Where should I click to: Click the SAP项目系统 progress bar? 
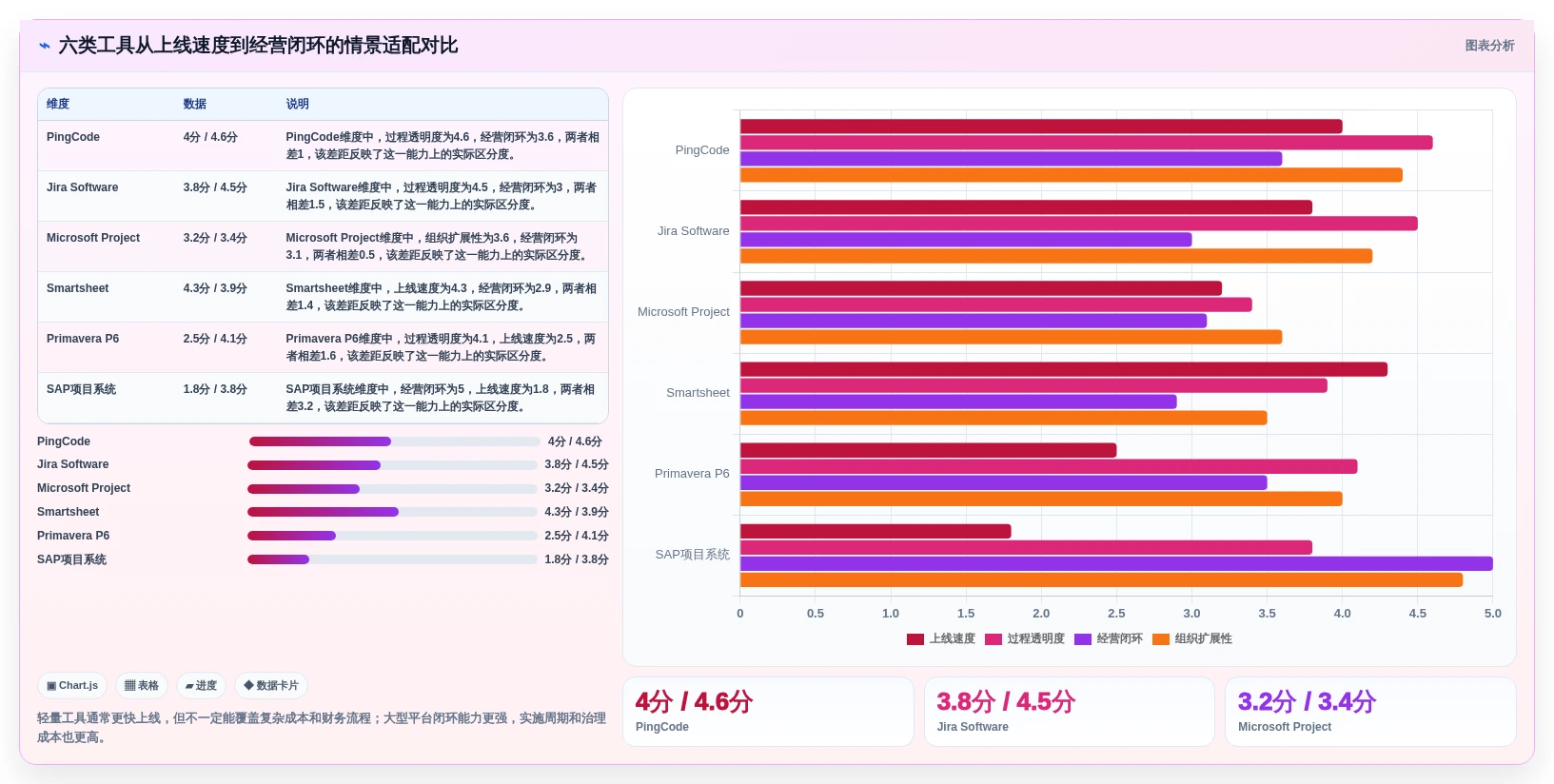coord(392,559)
